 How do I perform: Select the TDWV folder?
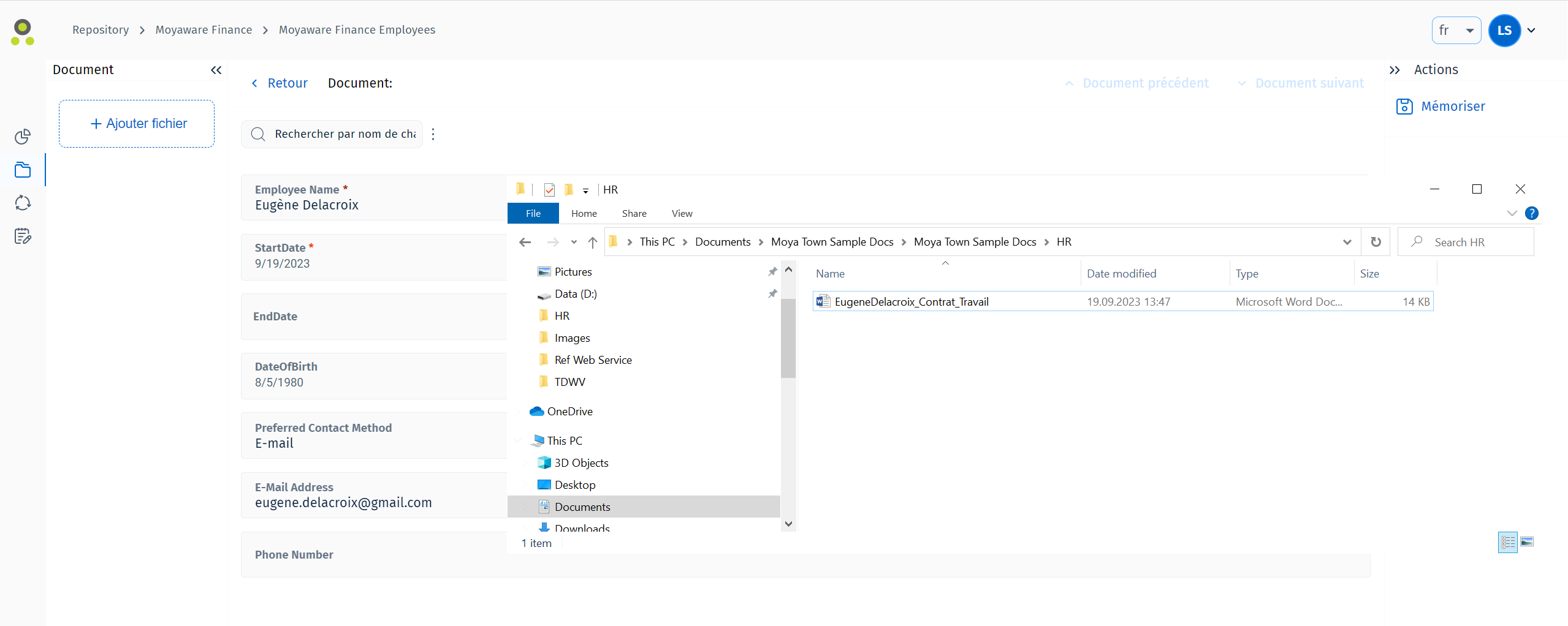coord(561,382)
